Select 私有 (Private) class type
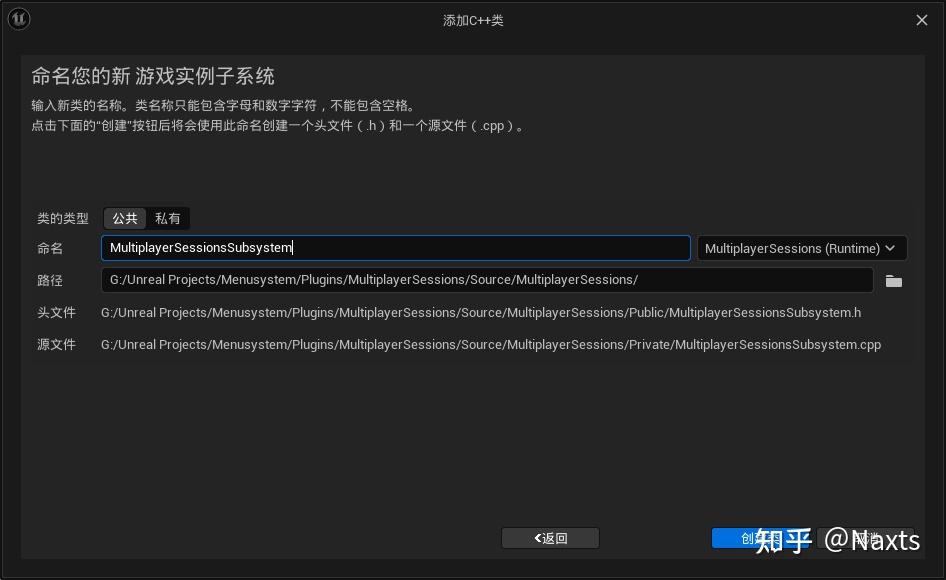The image size is (946, 580). 167,218
